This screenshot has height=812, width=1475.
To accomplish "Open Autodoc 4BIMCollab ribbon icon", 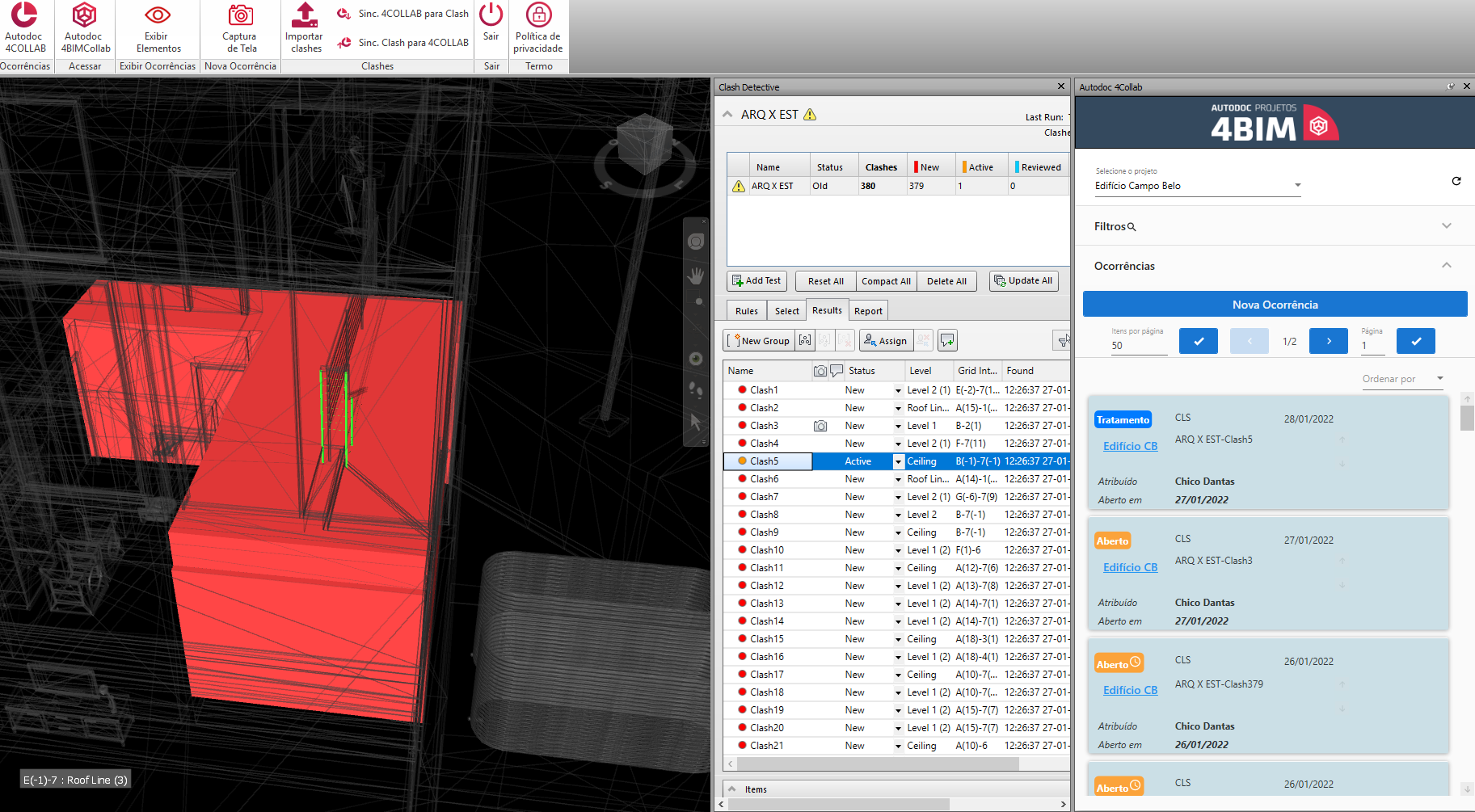I will (84, 15).
